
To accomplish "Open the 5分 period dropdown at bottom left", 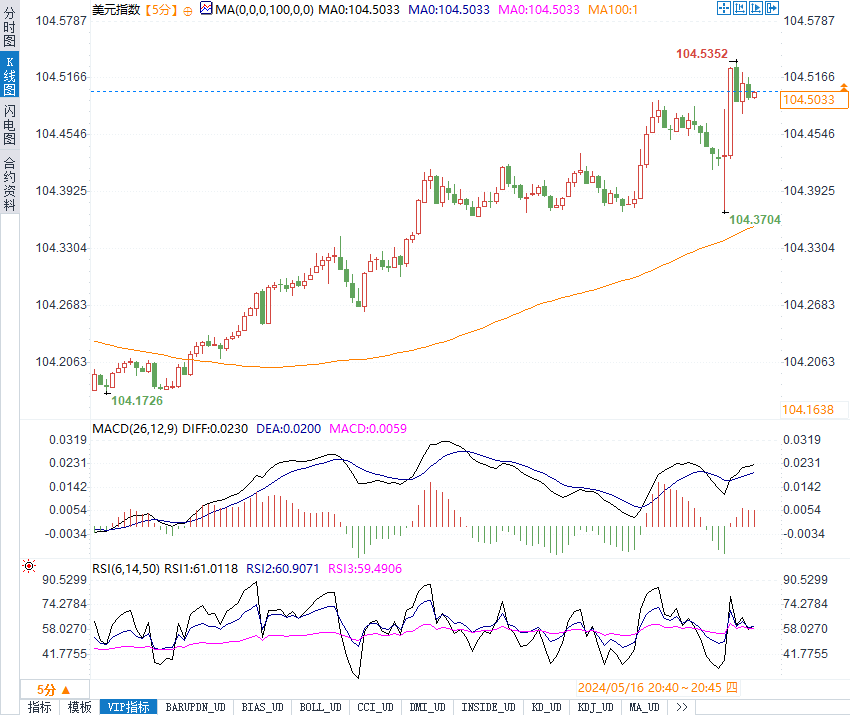I will pos(54,689).
